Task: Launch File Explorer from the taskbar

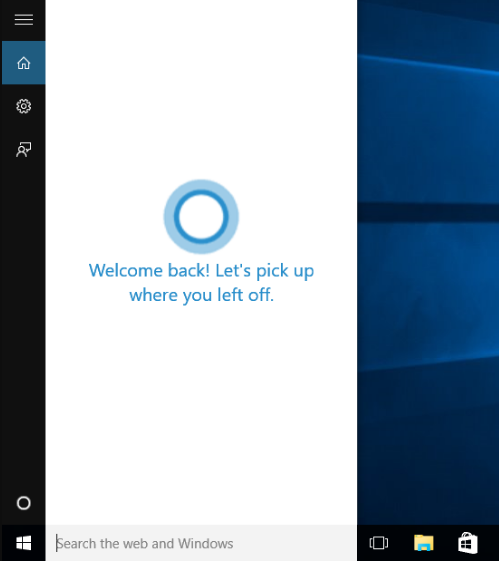Action: point(424,543)
